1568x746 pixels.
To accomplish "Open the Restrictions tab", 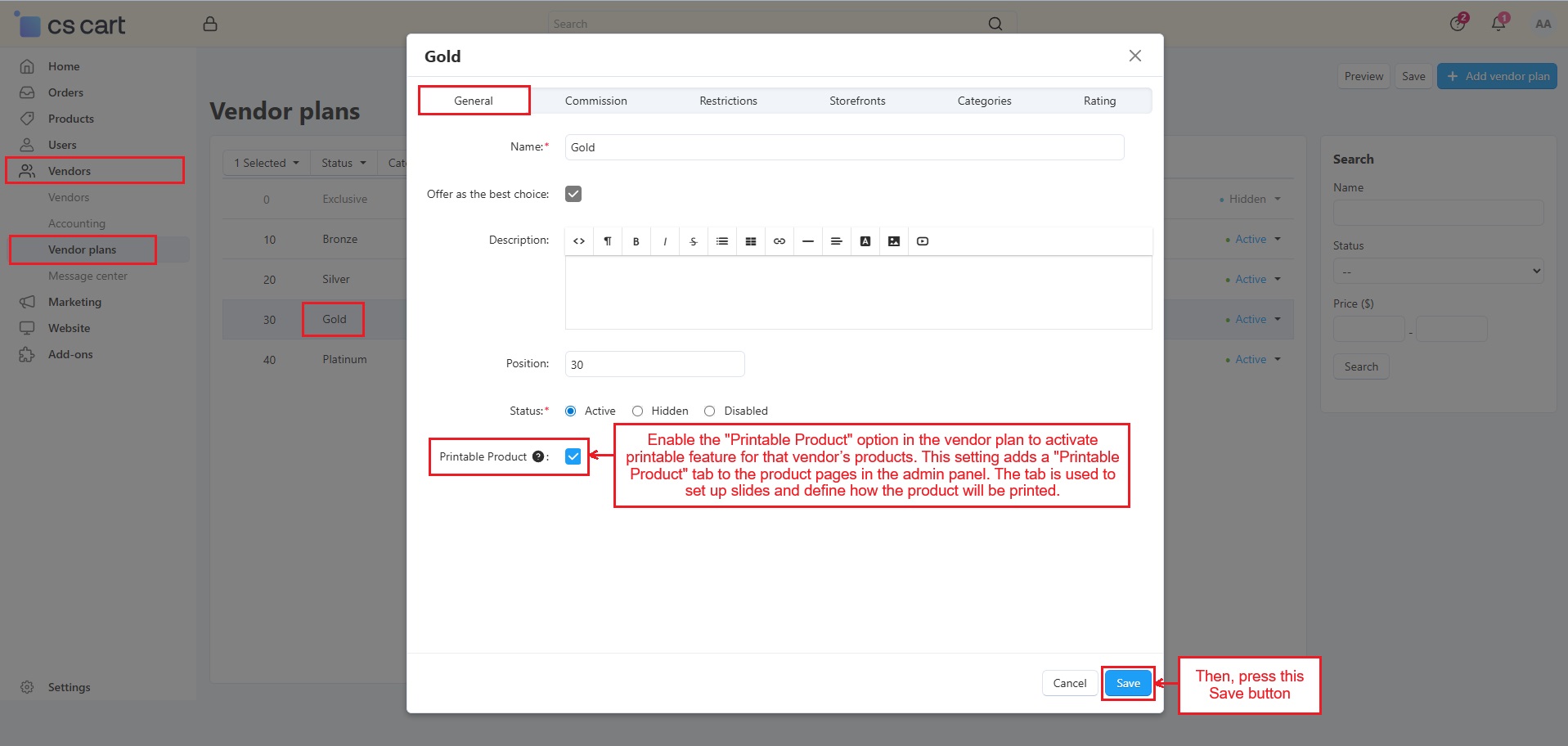I will [x=728, y=101].
